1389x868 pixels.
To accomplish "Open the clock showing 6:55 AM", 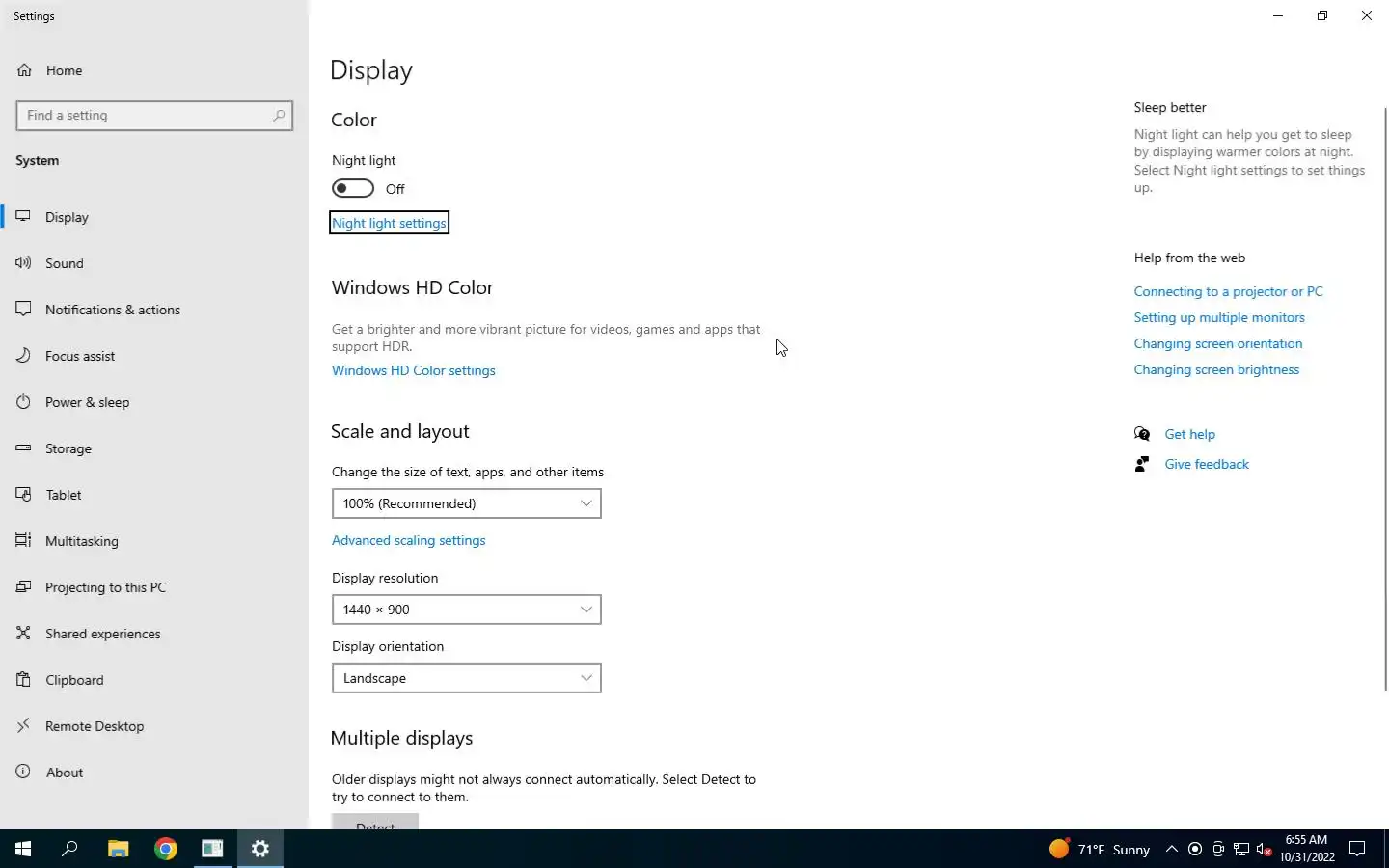I will pyautogui.click(x=1307, y=849).
